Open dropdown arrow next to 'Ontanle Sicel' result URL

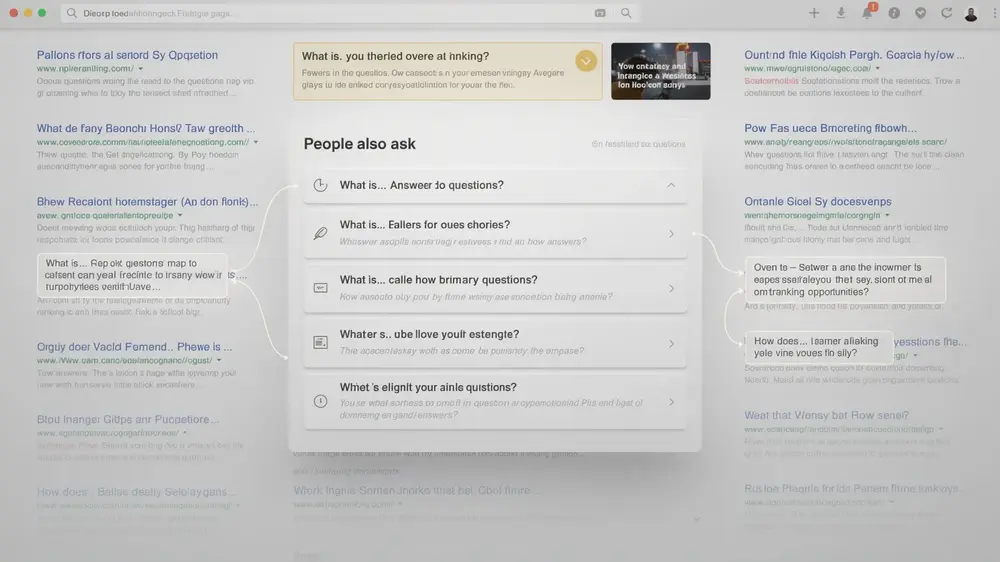tap(887, 215)
